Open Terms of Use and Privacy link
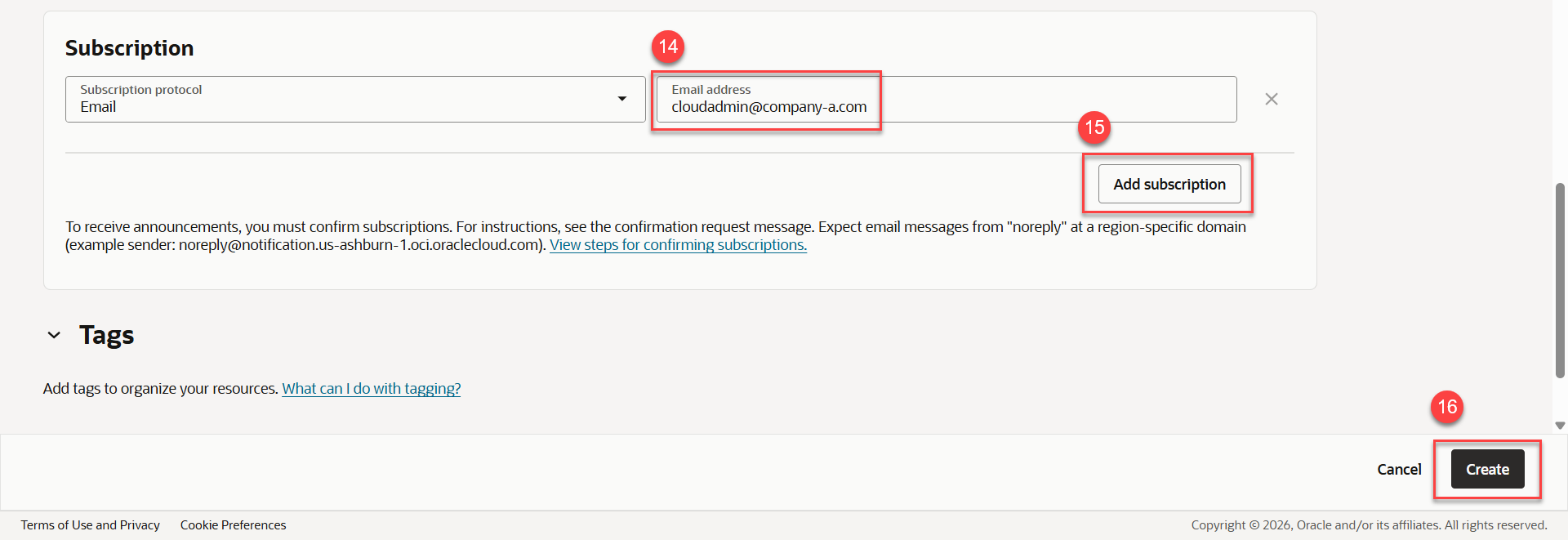1568x540 pixels. pyautogui.click(x=90, y=525)
